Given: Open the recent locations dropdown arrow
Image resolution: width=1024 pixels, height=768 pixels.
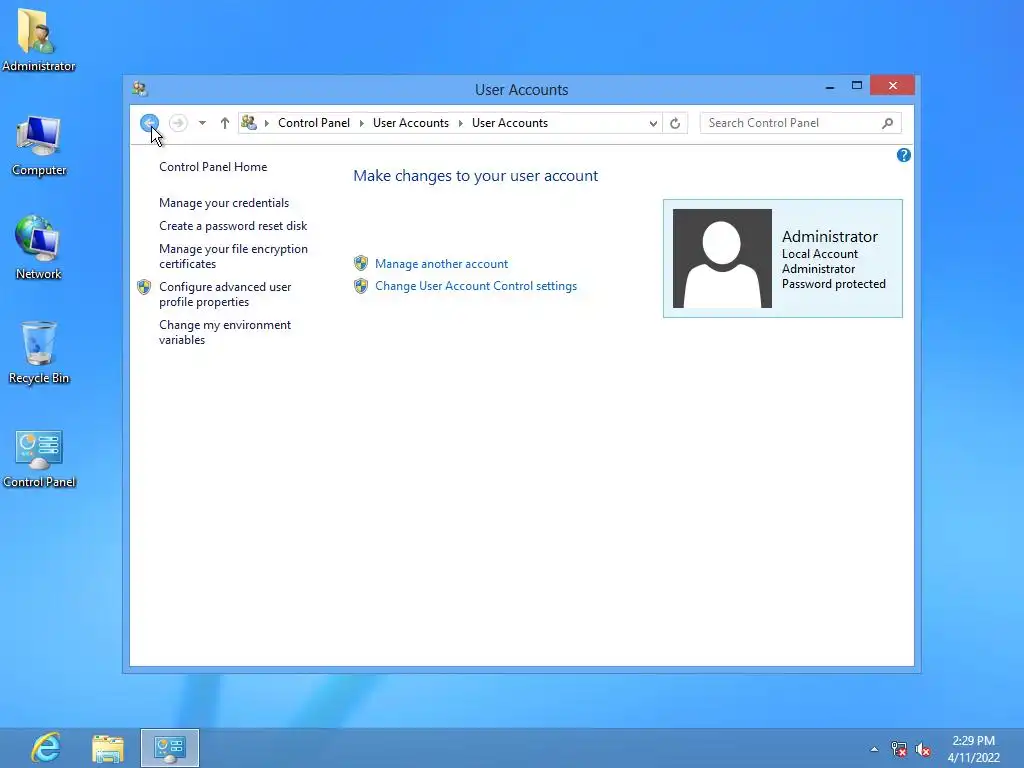Looking at the screenshot, I should tap(202, 123).
